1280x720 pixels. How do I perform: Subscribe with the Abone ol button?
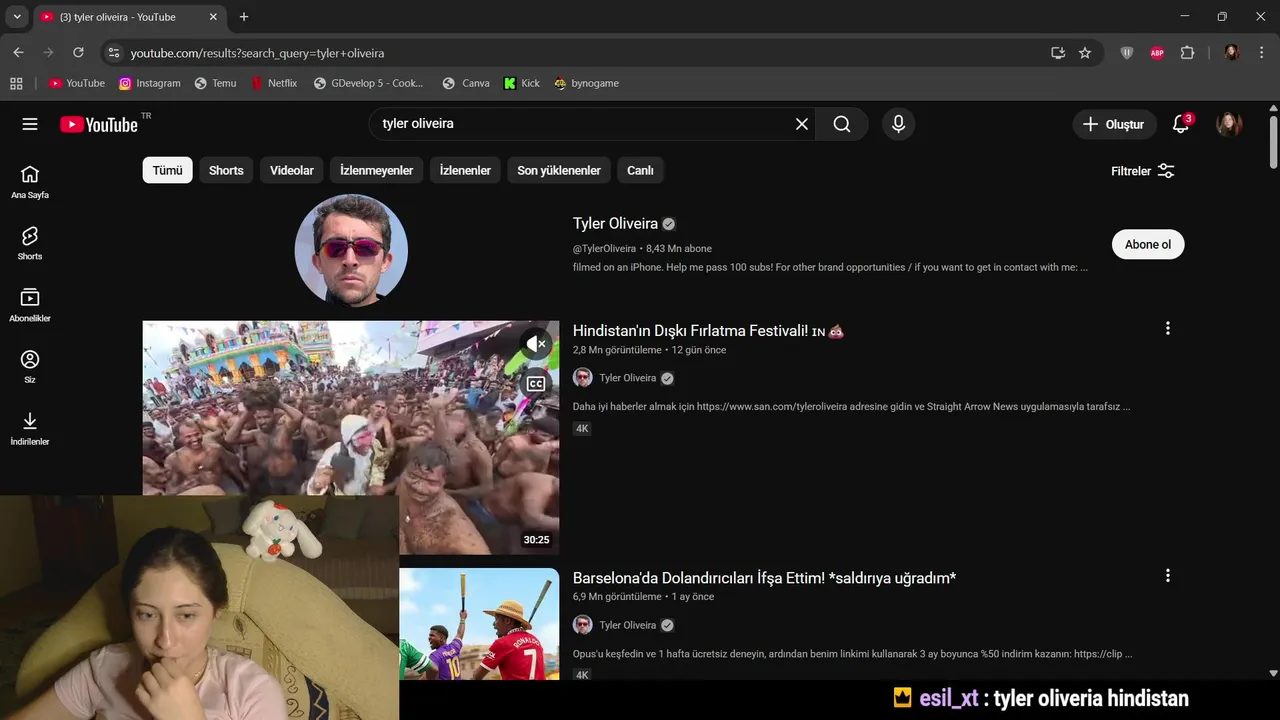[1147, 244]
